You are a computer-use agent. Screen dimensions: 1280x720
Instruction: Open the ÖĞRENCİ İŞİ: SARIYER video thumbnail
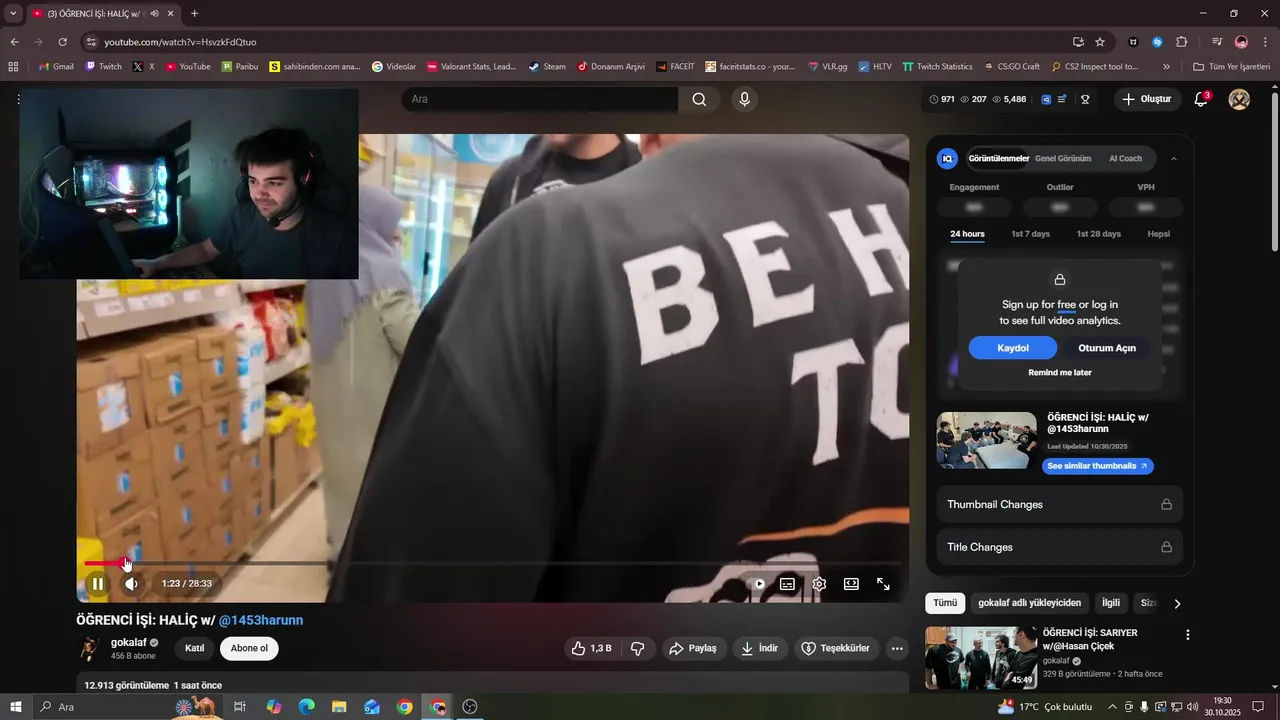(981, 658)
